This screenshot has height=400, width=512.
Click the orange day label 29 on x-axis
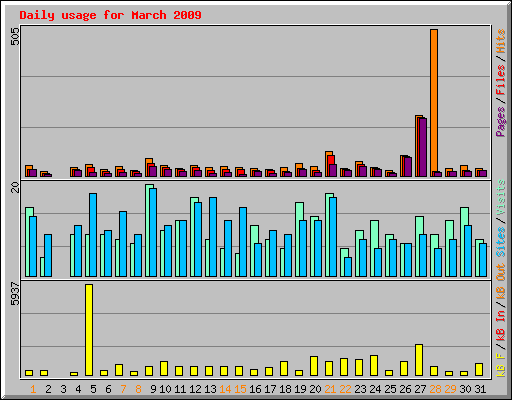click(450, 389)
